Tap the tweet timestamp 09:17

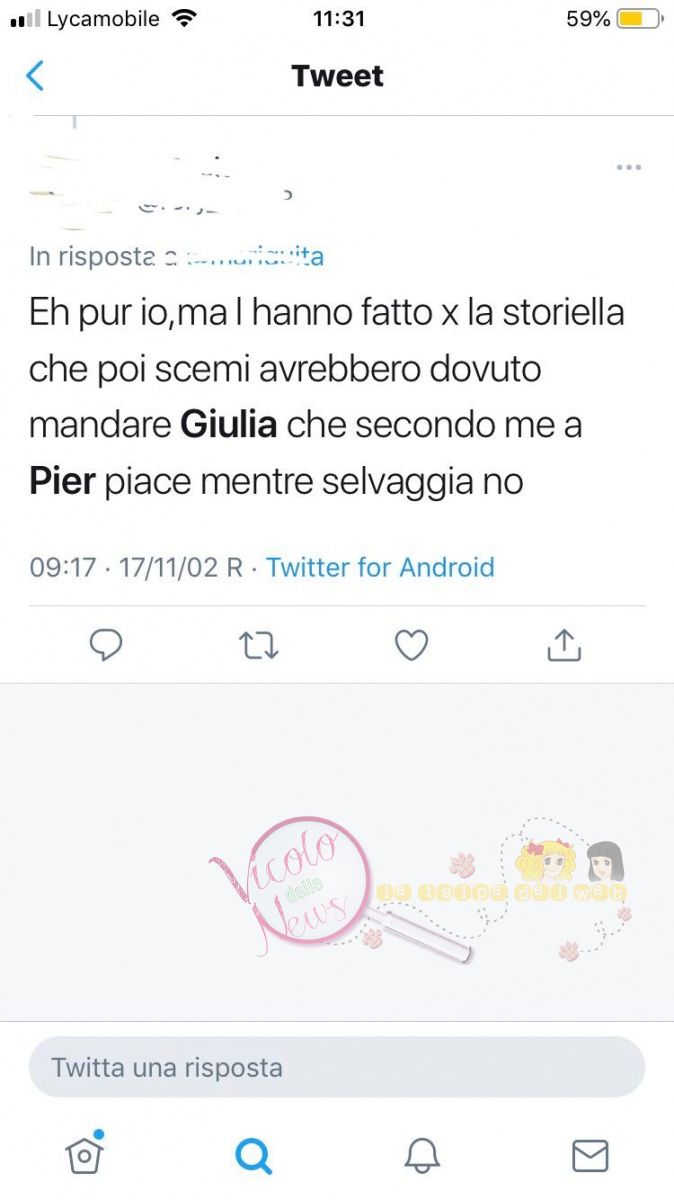point(63,567)
